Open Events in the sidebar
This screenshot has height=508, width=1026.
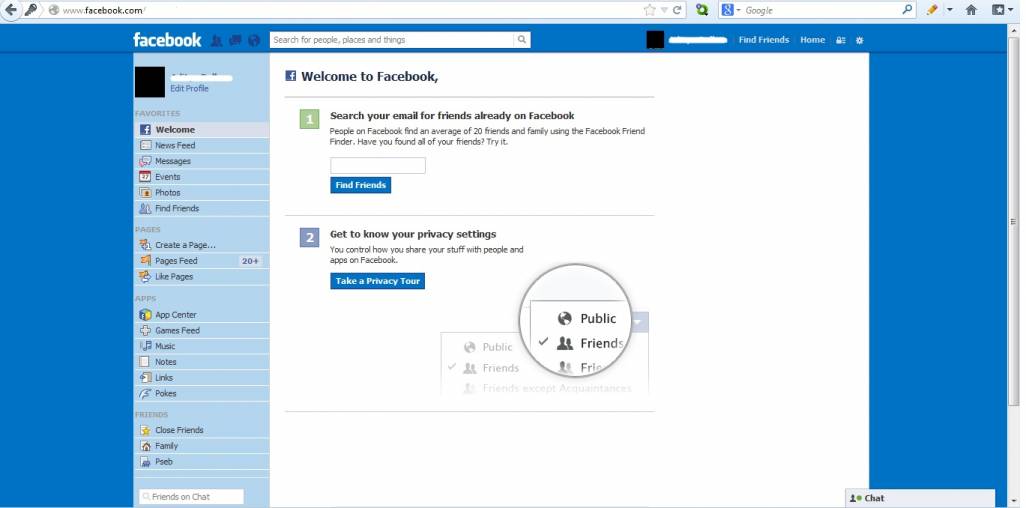202,177
